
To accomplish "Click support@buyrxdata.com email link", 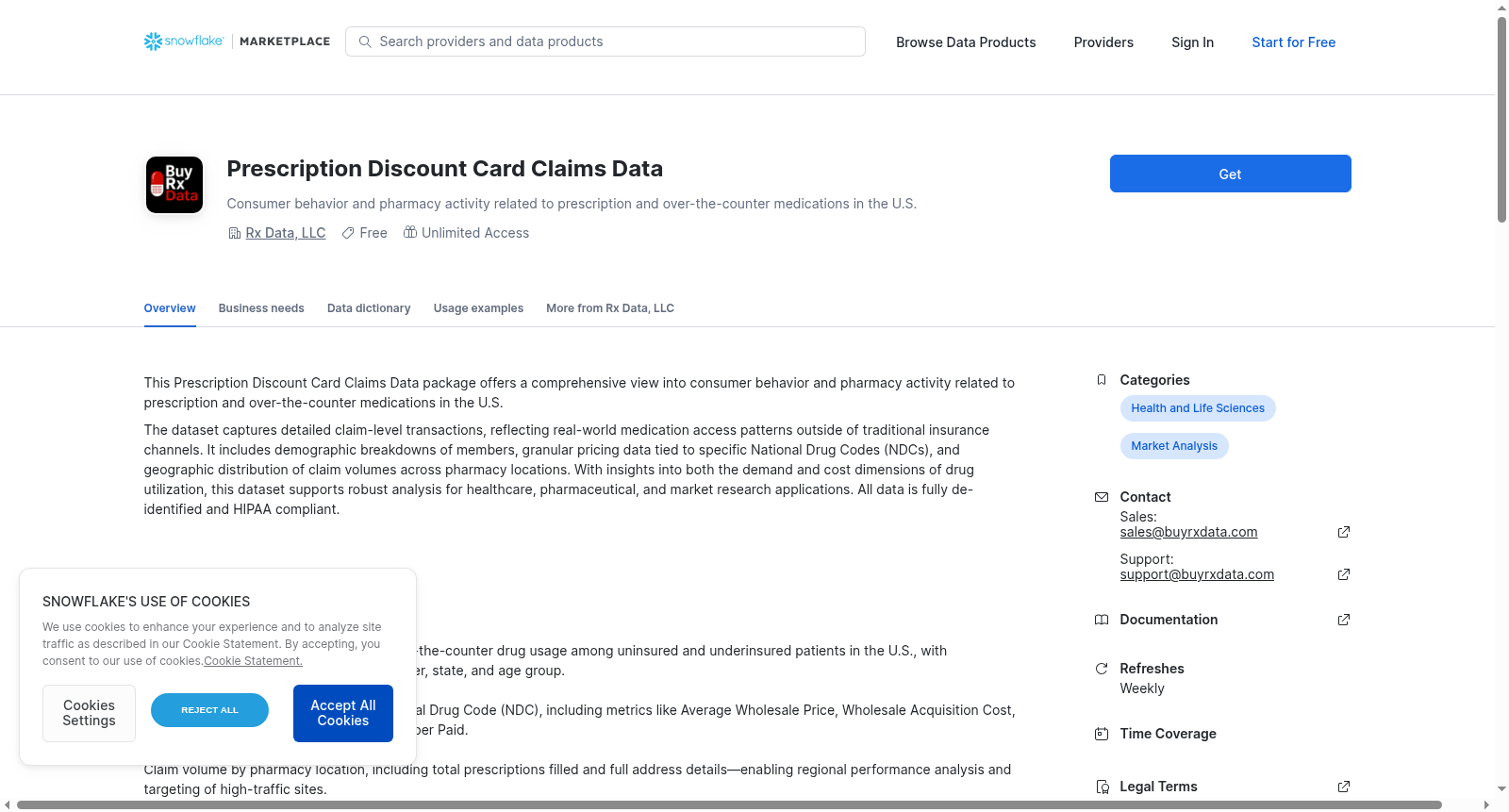I will tap(1197, 574).
